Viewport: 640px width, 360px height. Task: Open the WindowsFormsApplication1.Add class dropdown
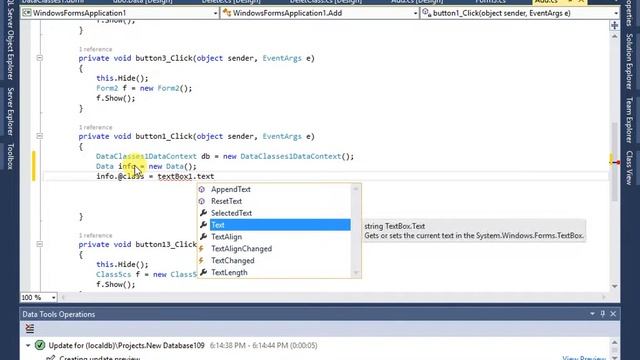320,13
